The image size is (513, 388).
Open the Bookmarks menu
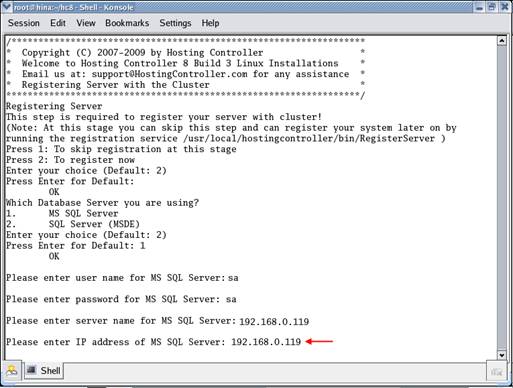tap(127, 23)
